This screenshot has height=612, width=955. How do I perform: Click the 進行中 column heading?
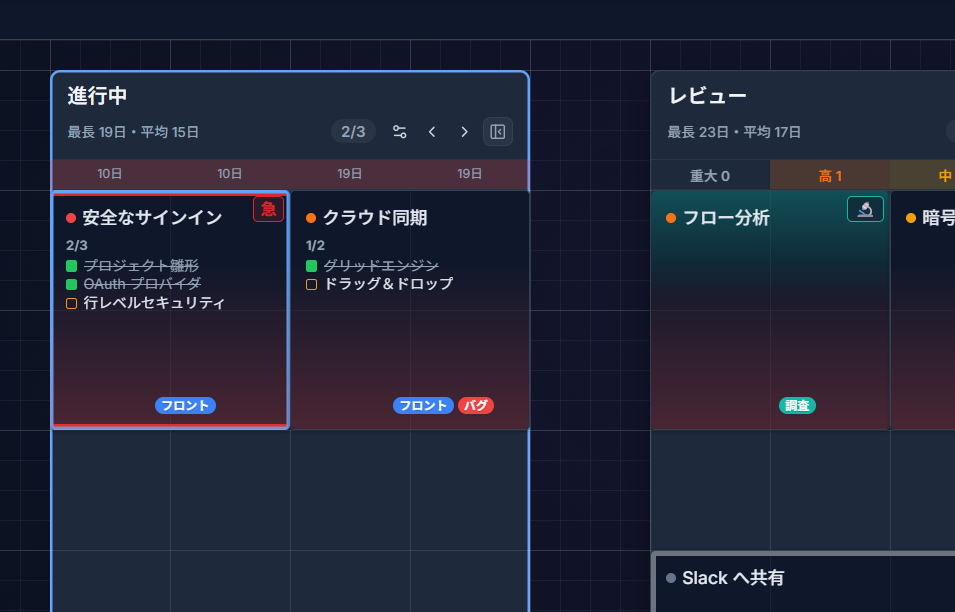[x=97, y=96]
